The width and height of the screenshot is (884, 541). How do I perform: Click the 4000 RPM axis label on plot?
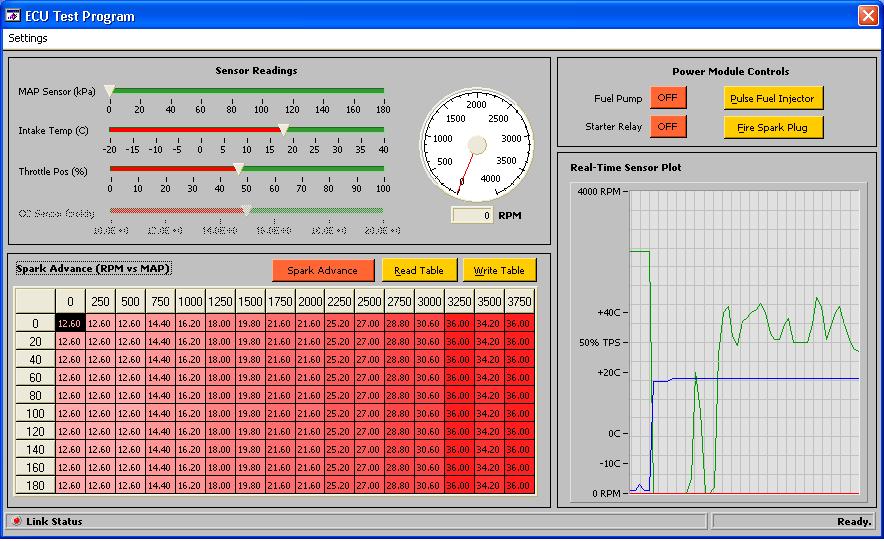tap(599, 192)
